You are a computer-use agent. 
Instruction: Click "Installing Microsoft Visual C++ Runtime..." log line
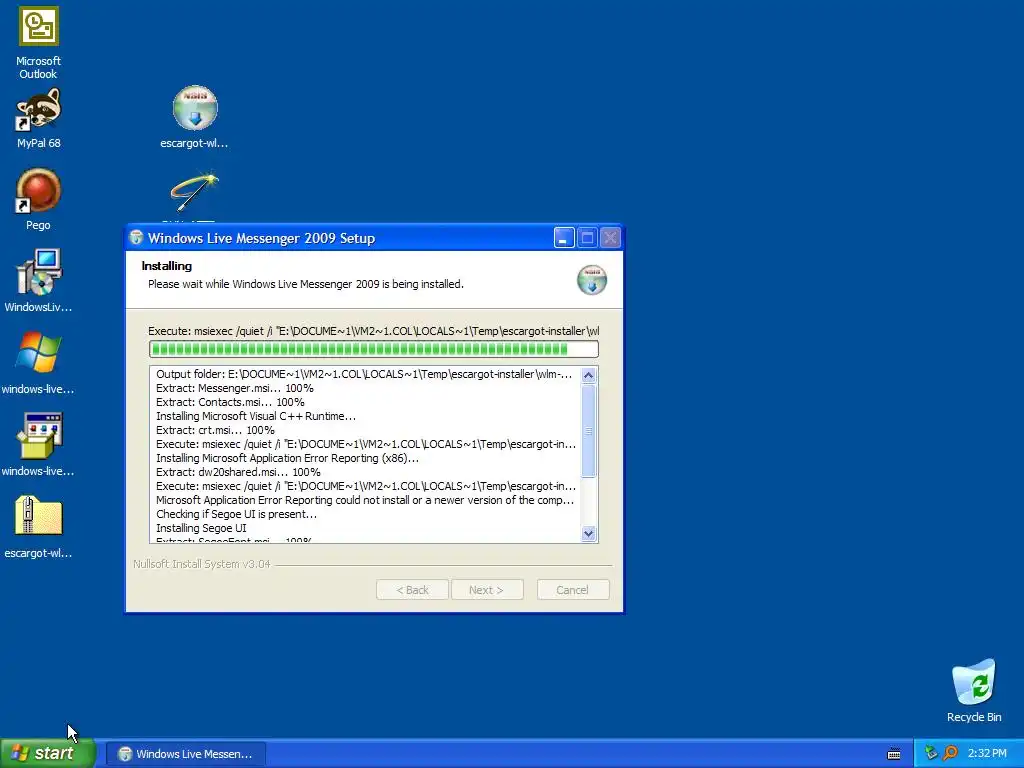[x=256, y=416]
